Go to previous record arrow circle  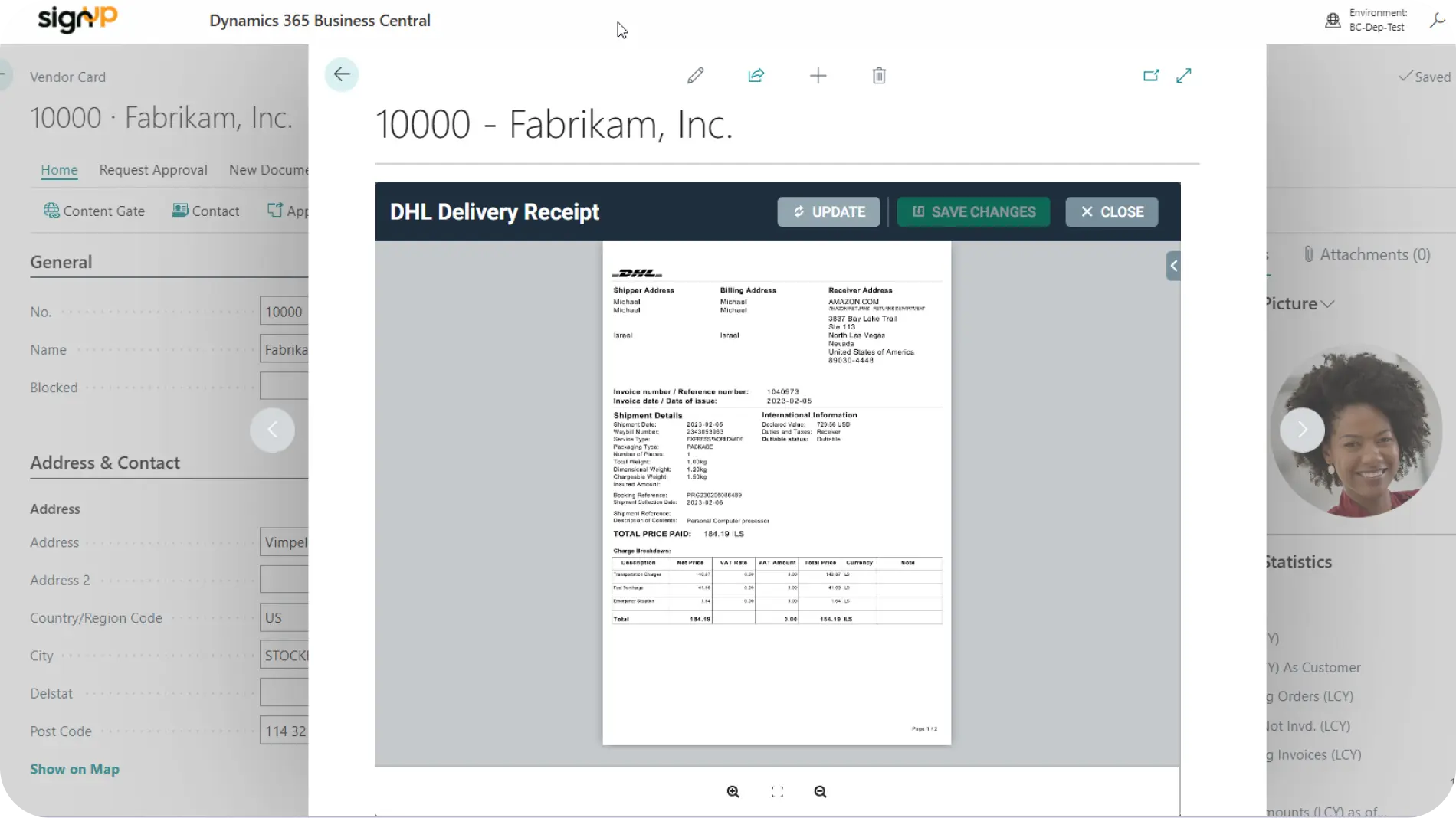coord(272,430)
